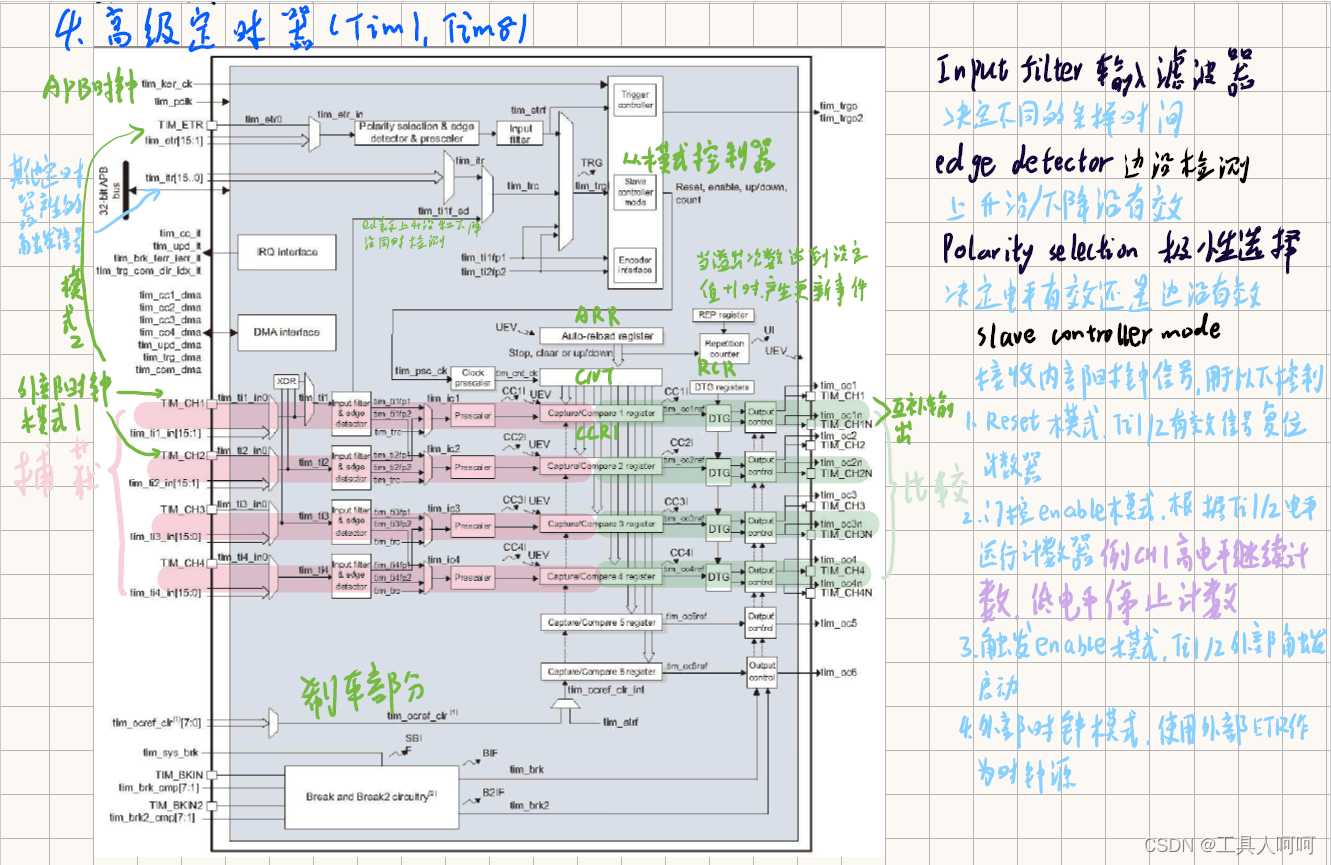The height and width of the screenshot is (865, 1331).
Task: Select the Capture/Compare 2 register block
Action: tap(601, 466)
